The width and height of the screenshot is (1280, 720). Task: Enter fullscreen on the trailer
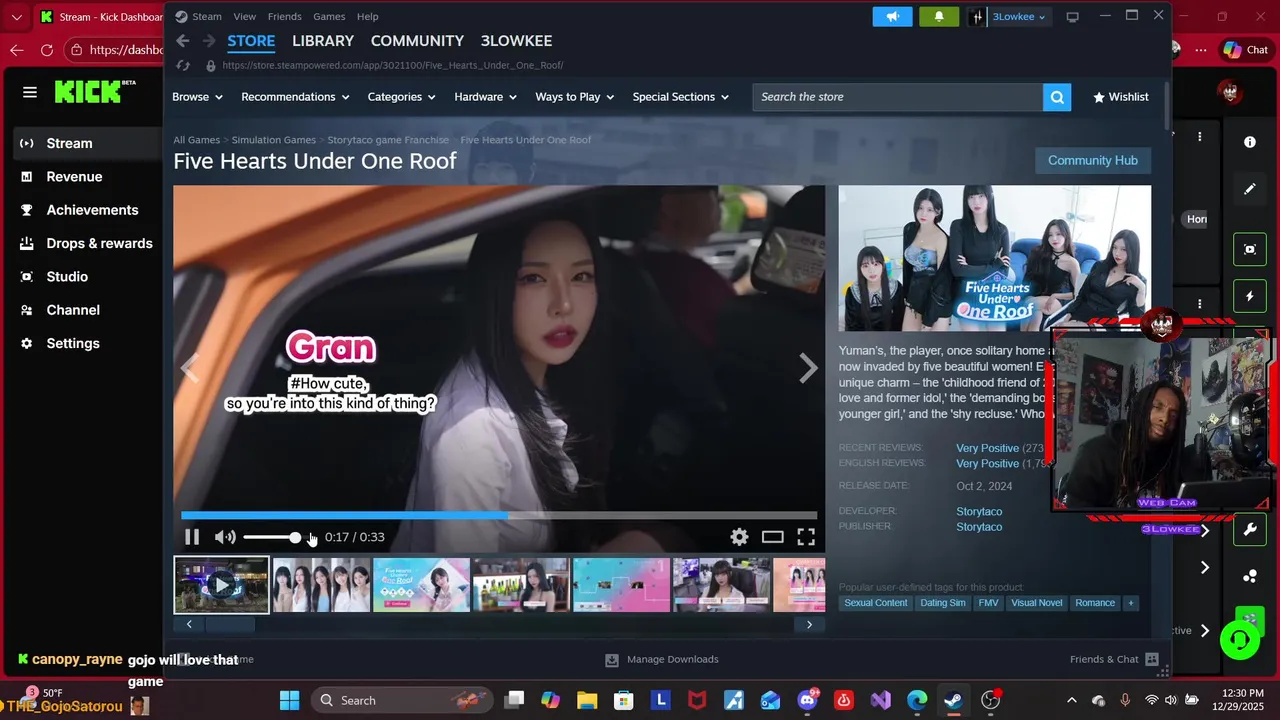tap(806, 537)
